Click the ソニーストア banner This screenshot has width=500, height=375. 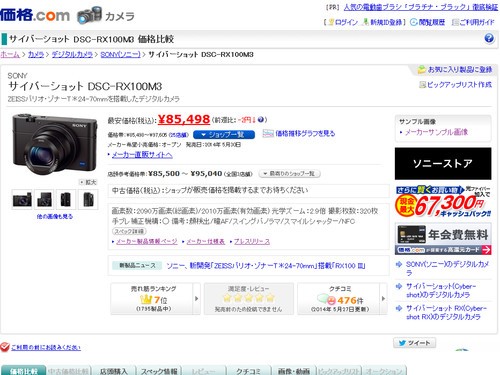click(443, 163)
